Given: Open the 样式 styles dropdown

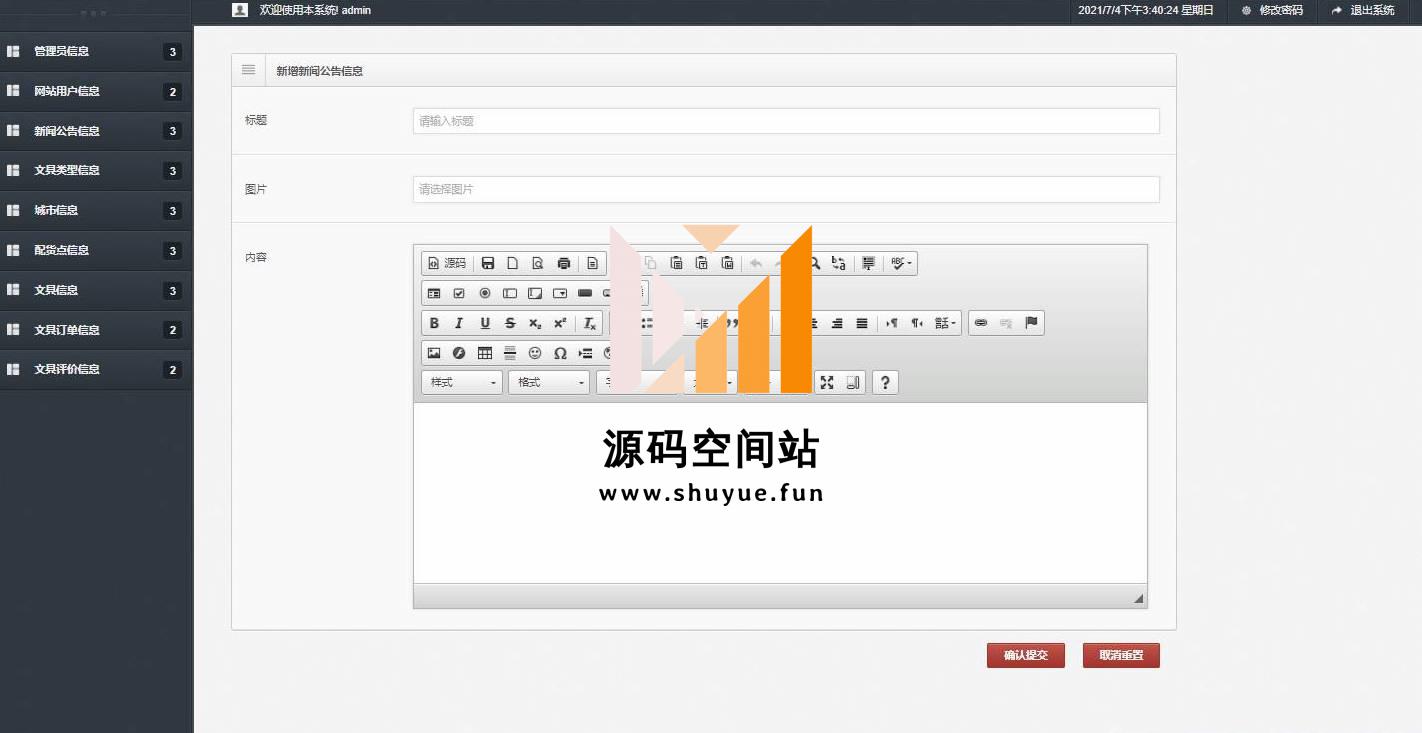Looking at the screenshot, I should (x=462, y=382).
